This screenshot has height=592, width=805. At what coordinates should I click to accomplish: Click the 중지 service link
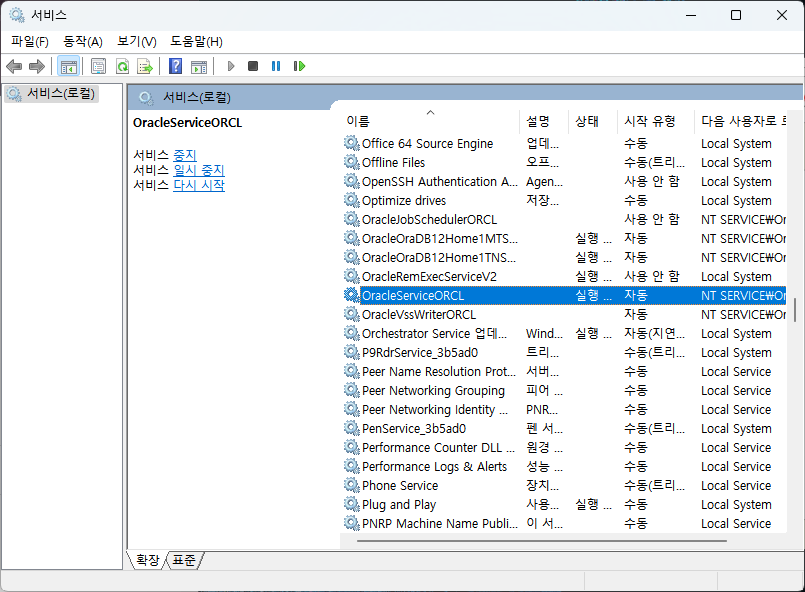pyautogui.click(x=185, y=155)
